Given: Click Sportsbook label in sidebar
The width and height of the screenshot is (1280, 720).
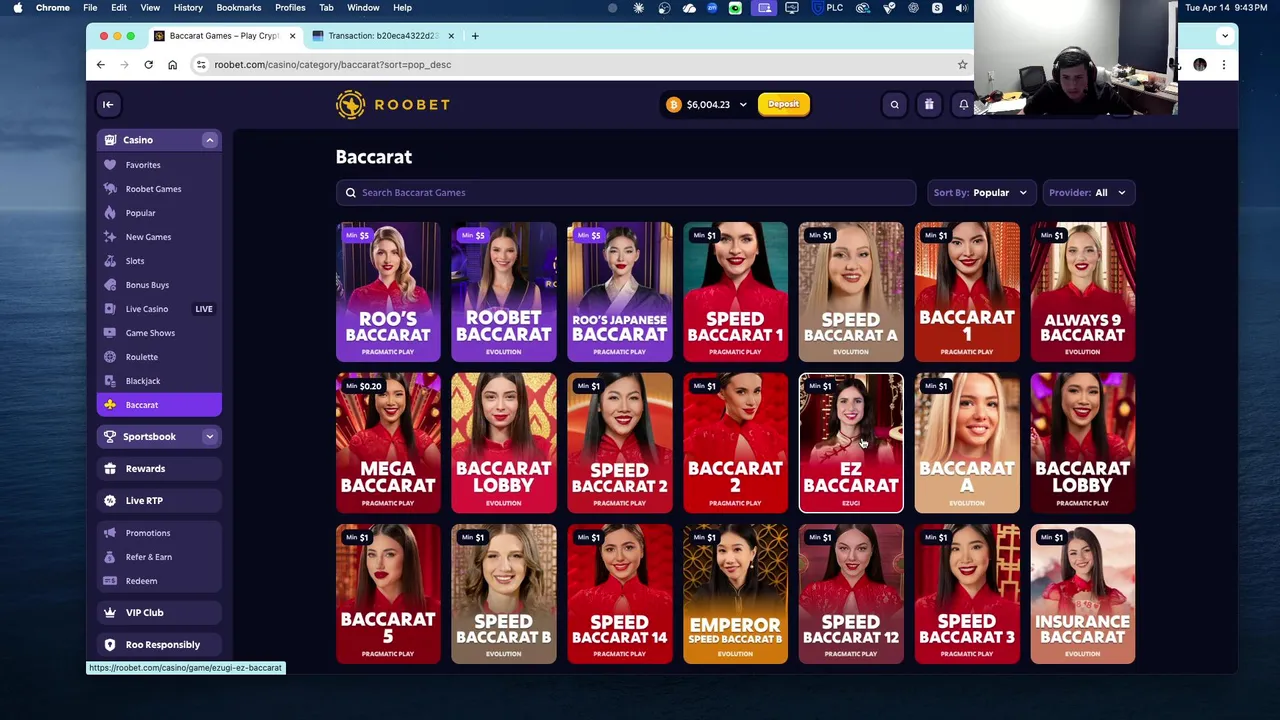Looking at the screenshot, I should (x=149, y=436).
